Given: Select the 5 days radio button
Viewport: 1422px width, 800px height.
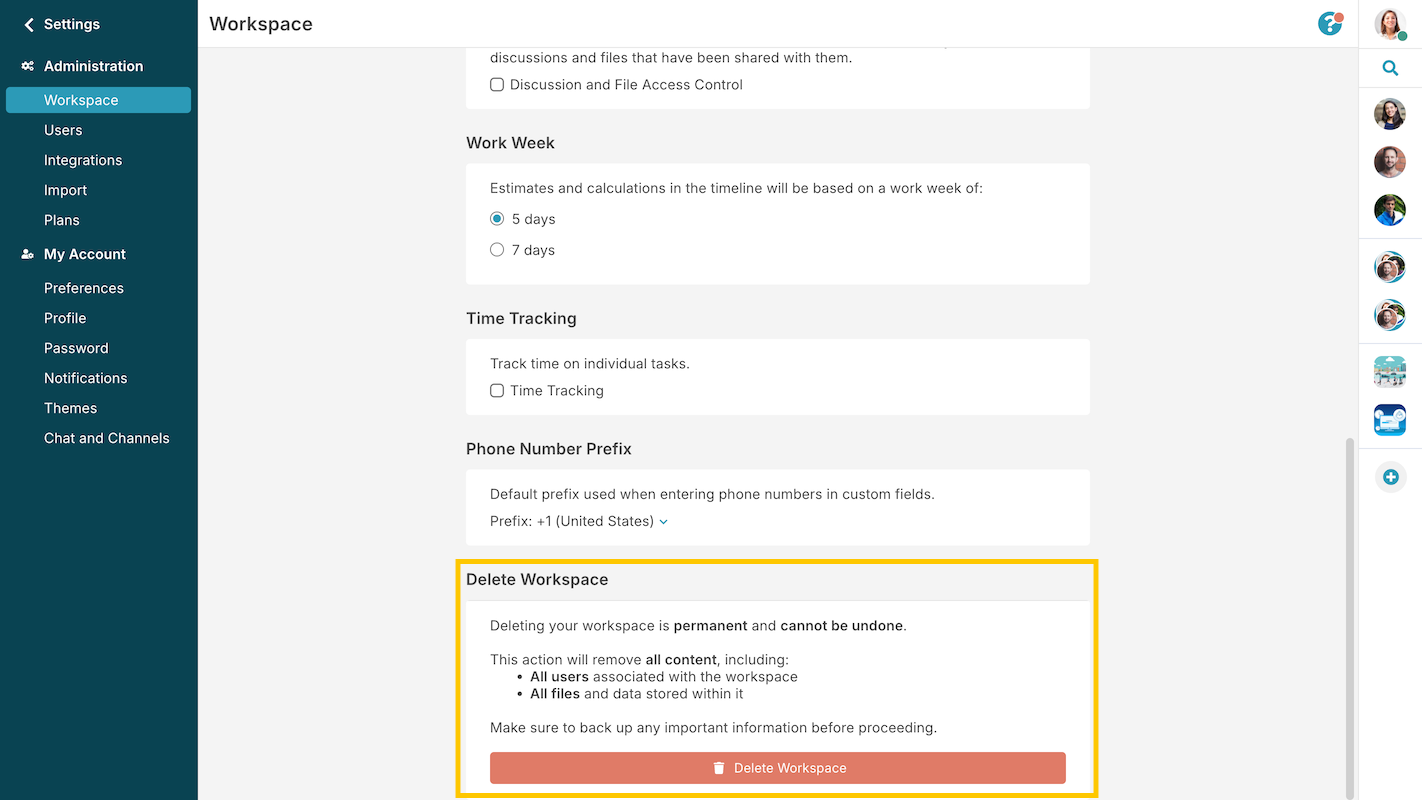Looking at the screenshot, I should pos(497,219).
